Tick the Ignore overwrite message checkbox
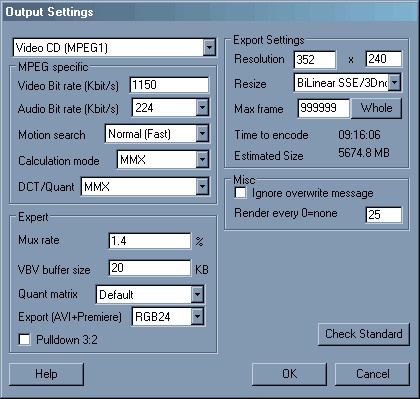Image resolution: width=420 pixels, height=399 pixels. (x=241, y=193)
